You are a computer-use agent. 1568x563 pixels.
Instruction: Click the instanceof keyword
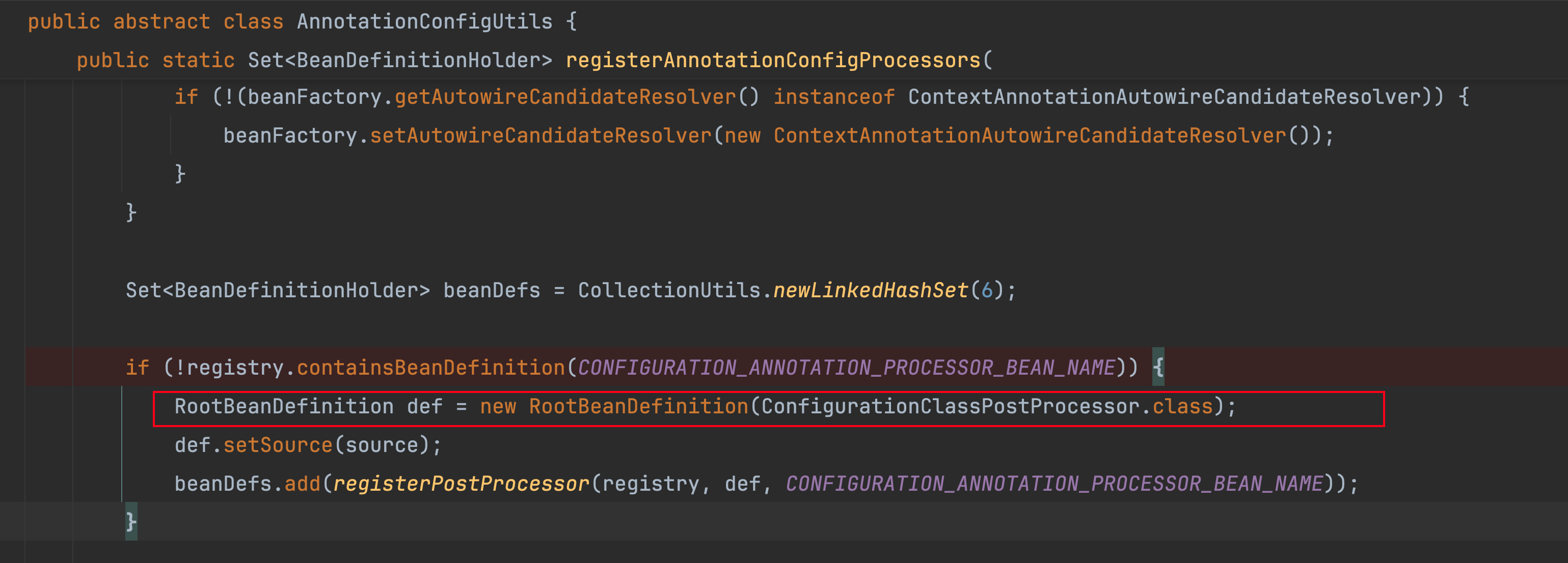[x=833, y=97]
